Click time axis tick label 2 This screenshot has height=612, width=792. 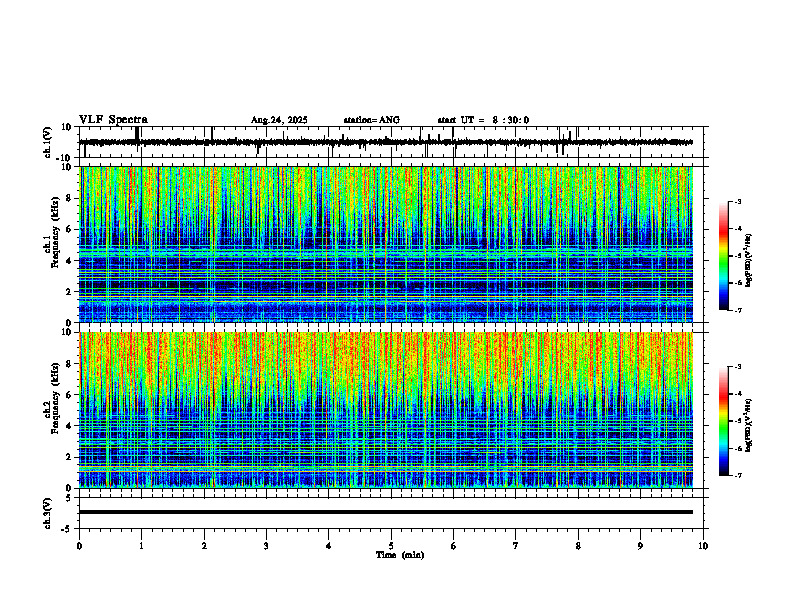pos(204,546)
